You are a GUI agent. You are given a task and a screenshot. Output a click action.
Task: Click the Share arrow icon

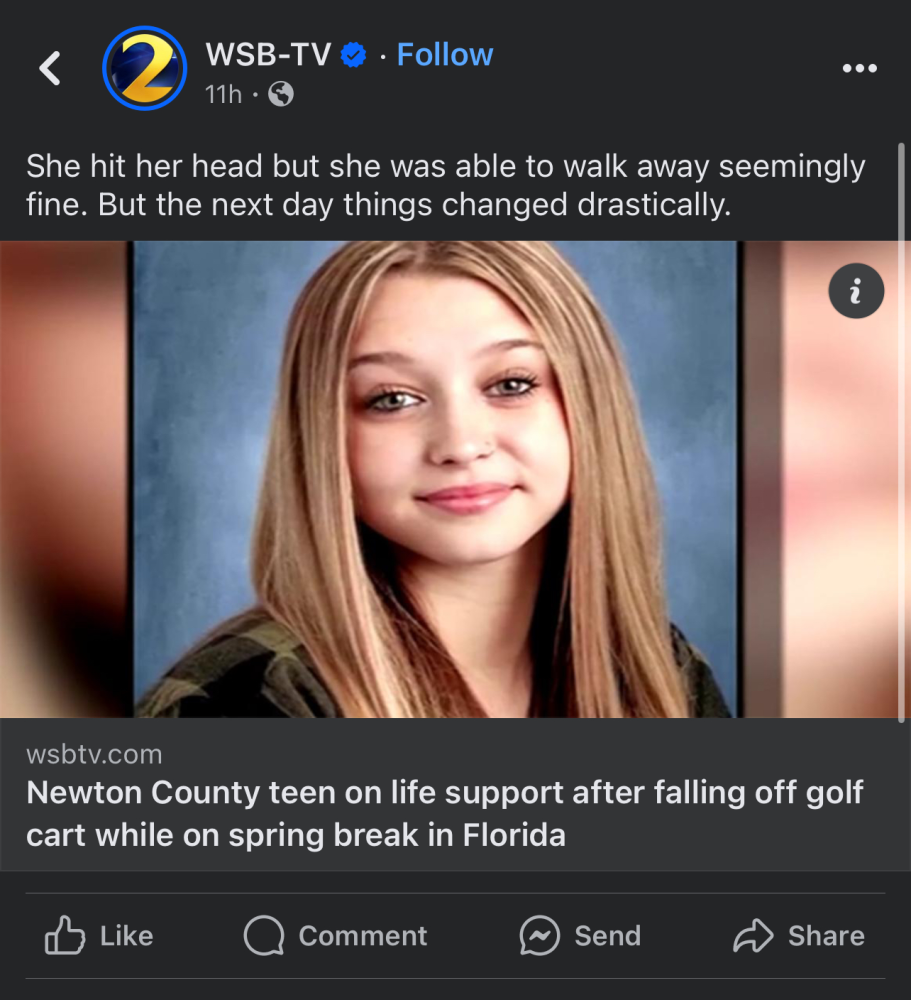tap(754, 936)
